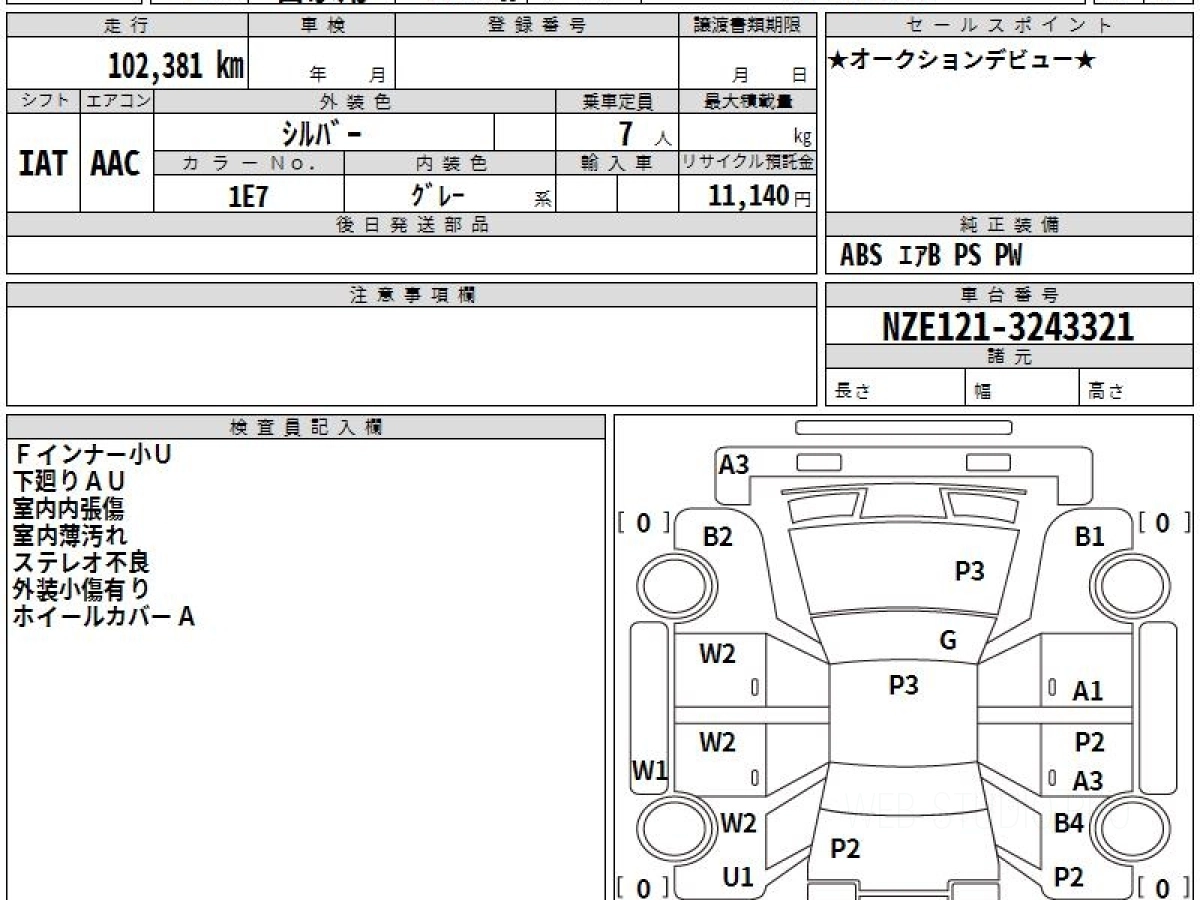Select the 内装色 header
Image resolution: width=1200 pixels, height=900 pixels.
[450, 164]
